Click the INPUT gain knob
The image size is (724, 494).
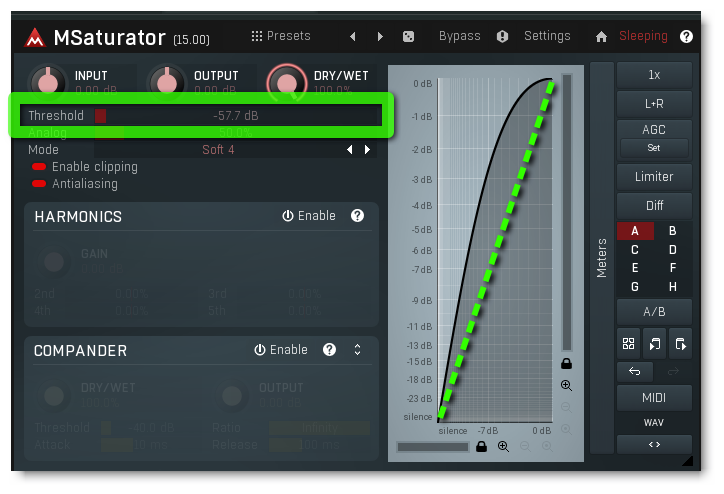click(x=48, y=83)
